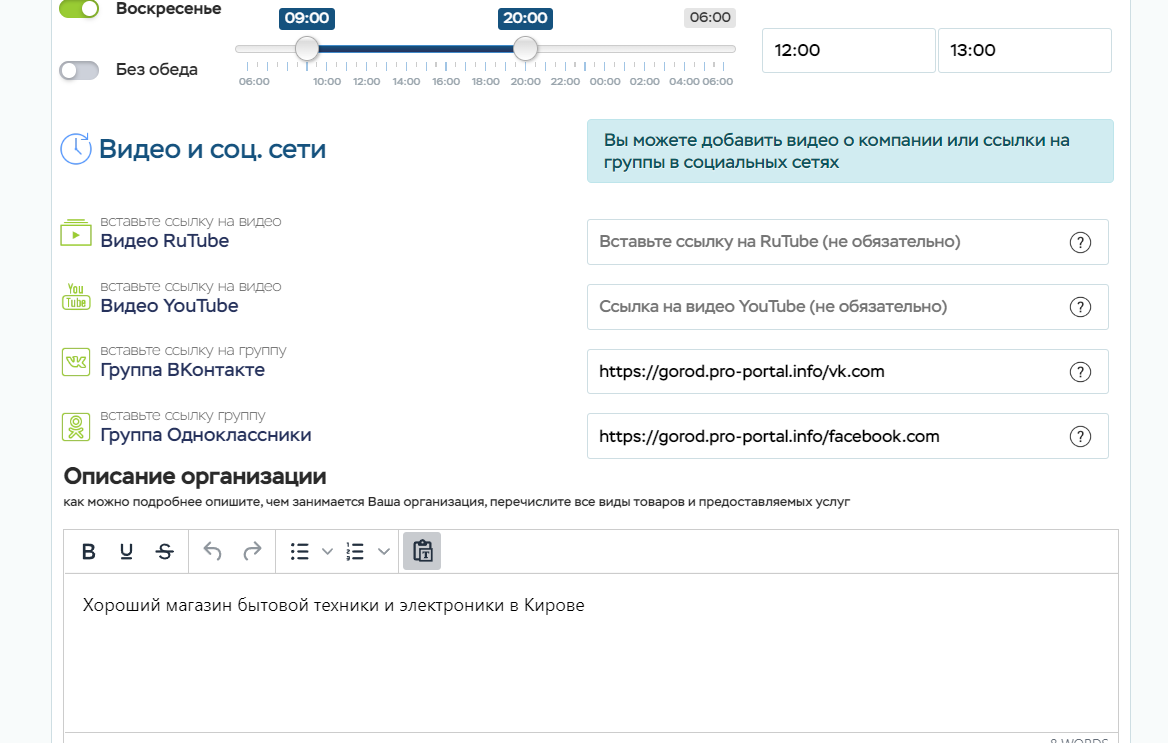Open help icon for RuTube link field
Image resolution: width=1168 pixels, height=743 pixels.
click(1080, 242)
